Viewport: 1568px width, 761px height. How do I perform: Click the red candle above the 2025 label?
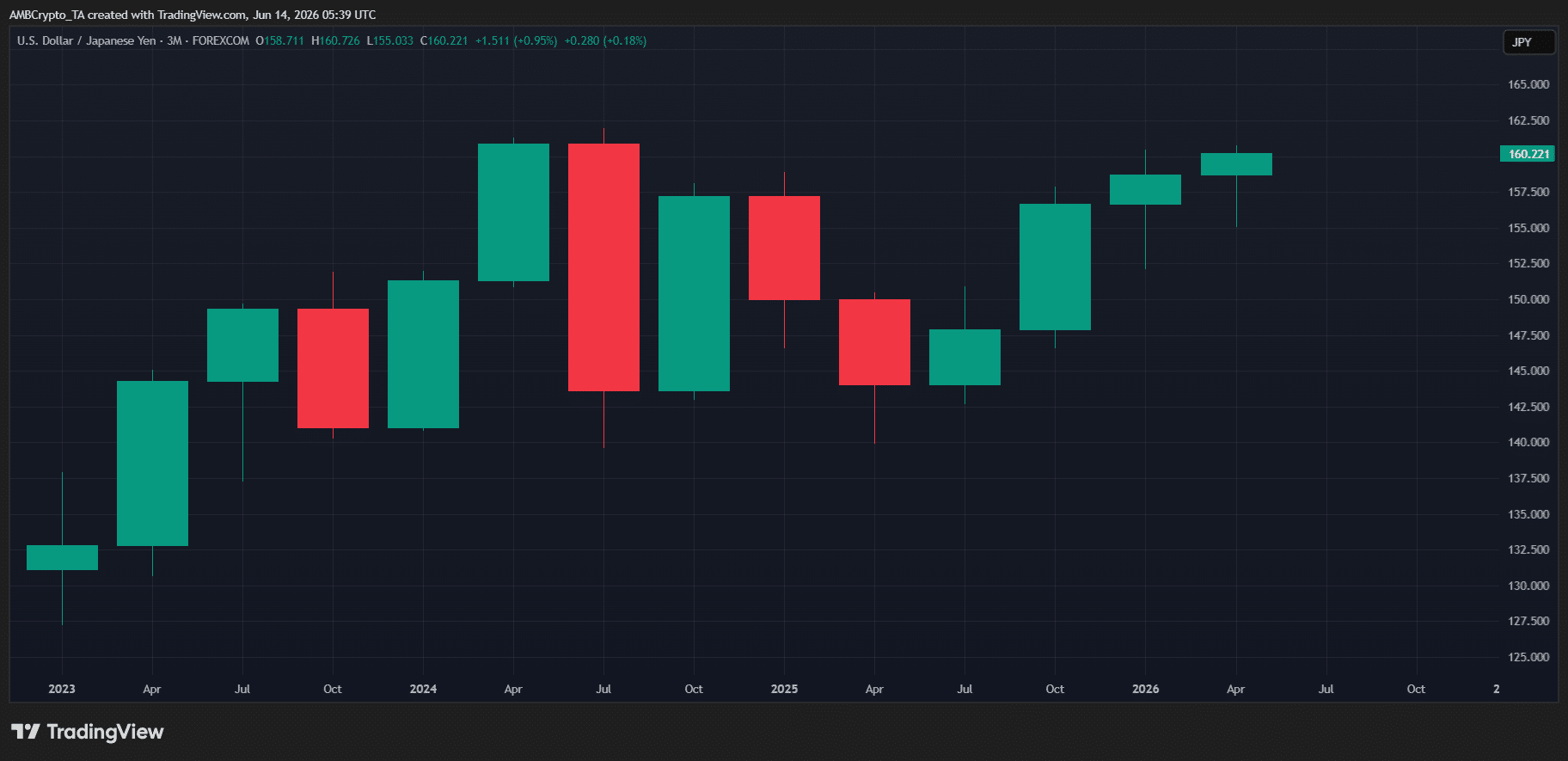(x=784, y=248)
